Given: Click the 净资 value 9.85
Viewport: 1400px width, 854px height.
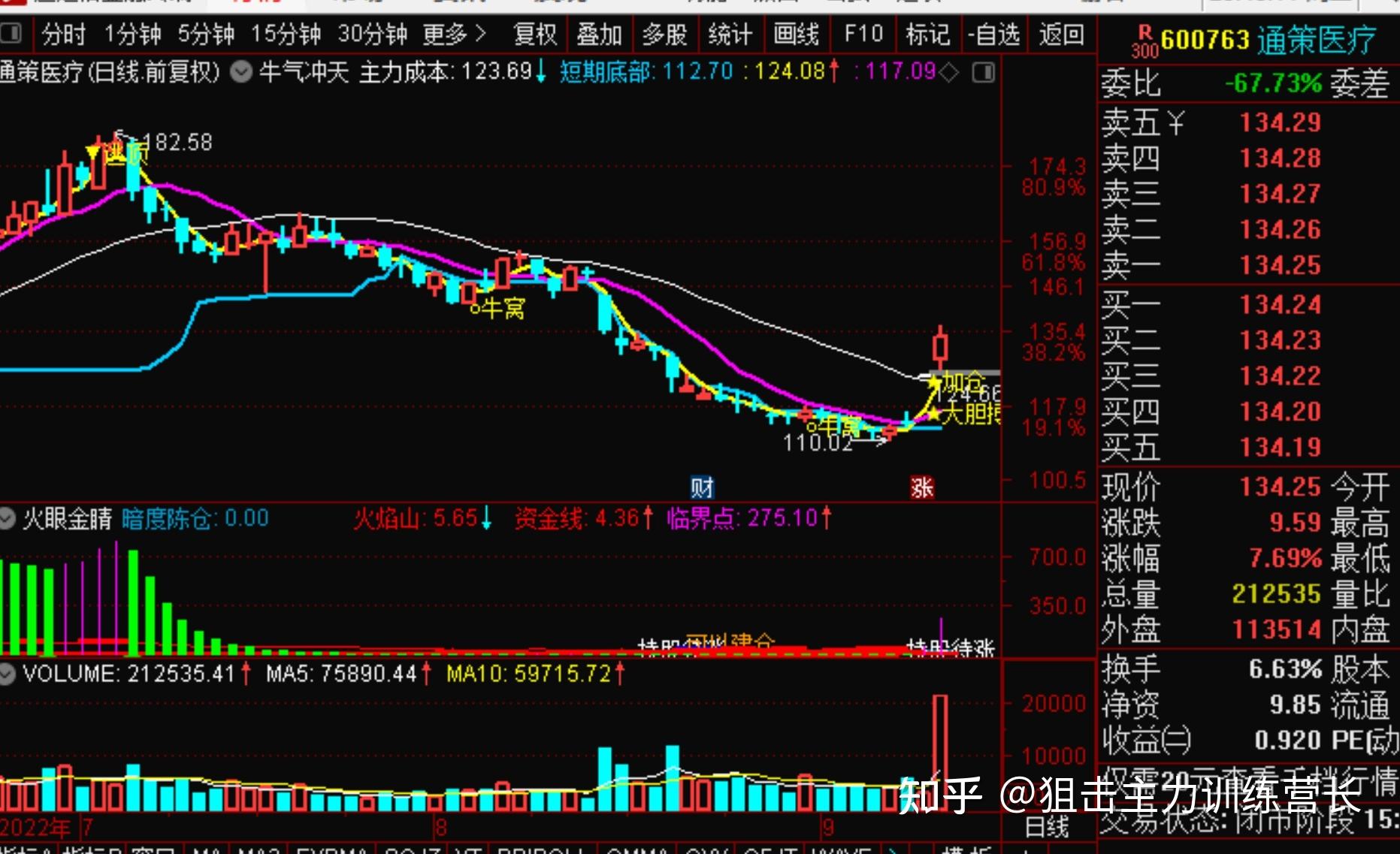Looking at the screenshot, I should tap(1296, 705).
